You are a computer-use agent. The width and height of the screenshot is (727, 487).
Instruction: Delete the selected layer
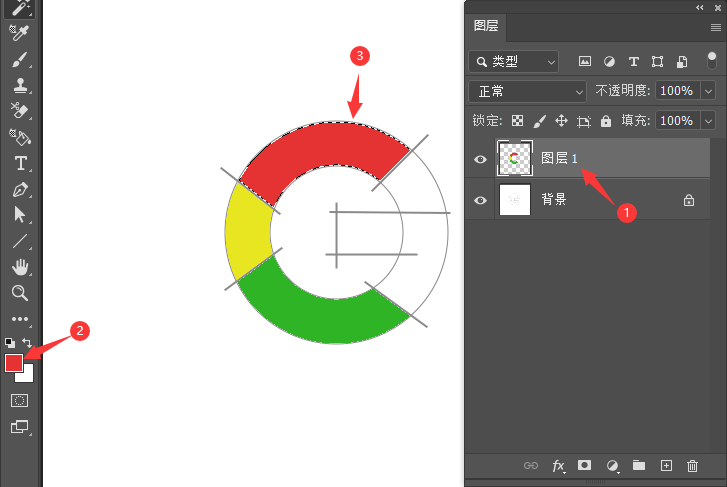692,466
